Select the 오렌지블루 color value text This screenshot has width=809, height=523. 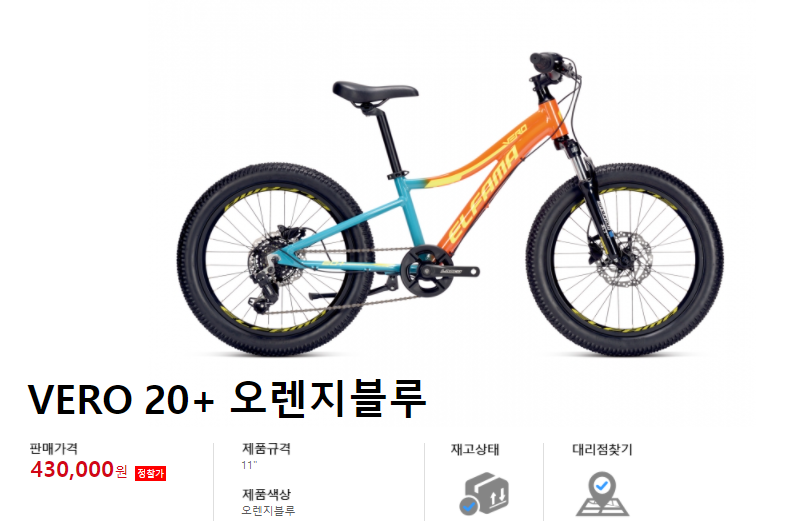[x=268, y=510]
